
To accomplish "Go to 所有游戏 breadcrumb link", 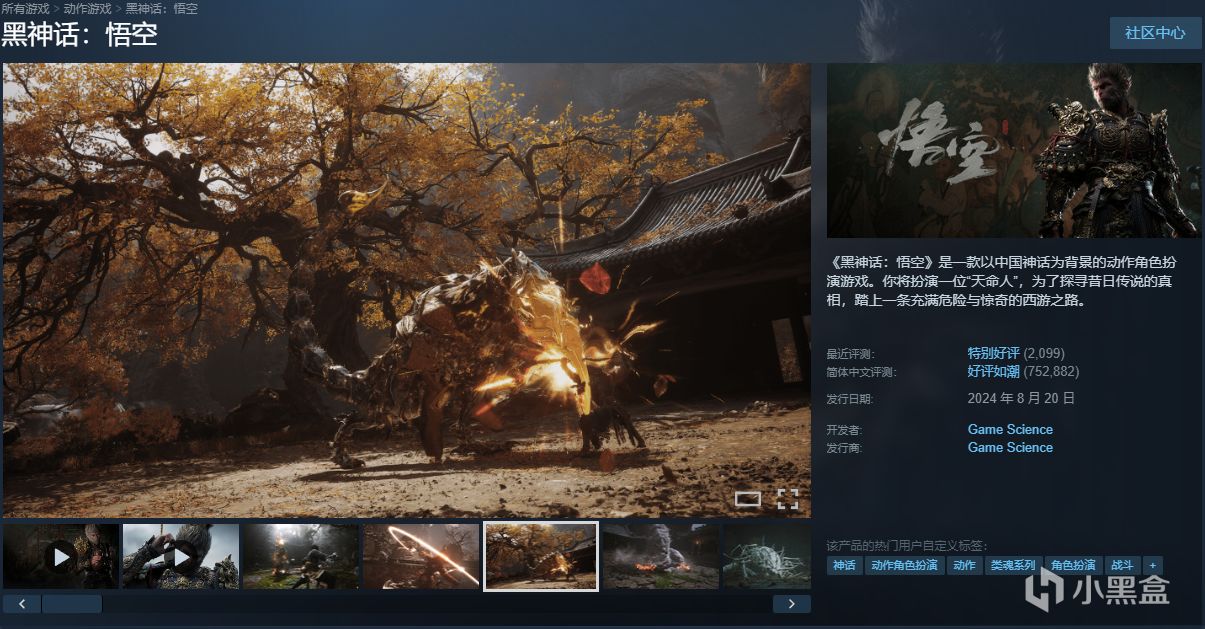I will click(25, 8).
